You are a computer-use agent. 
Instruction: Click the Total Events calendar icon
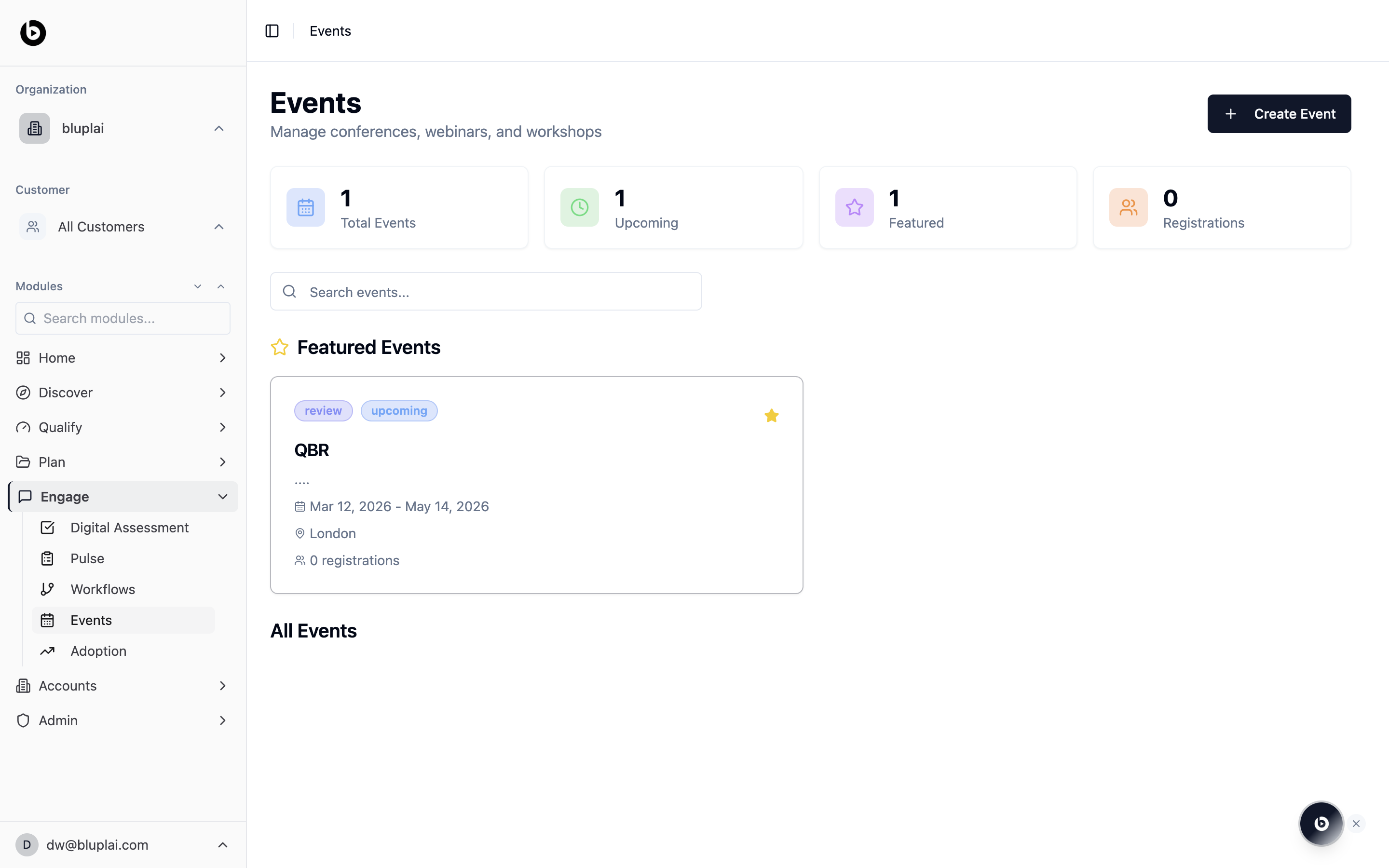(305, 207)
